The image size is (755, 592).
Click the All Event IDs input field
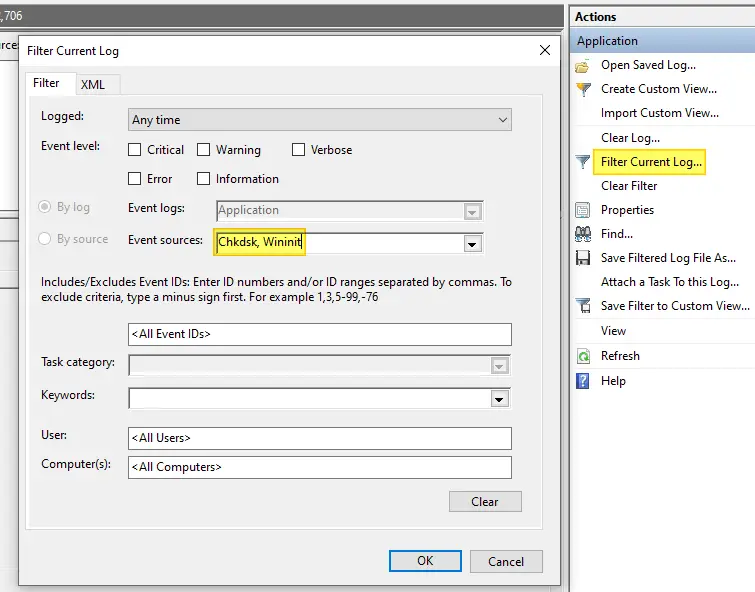[320, 334]
